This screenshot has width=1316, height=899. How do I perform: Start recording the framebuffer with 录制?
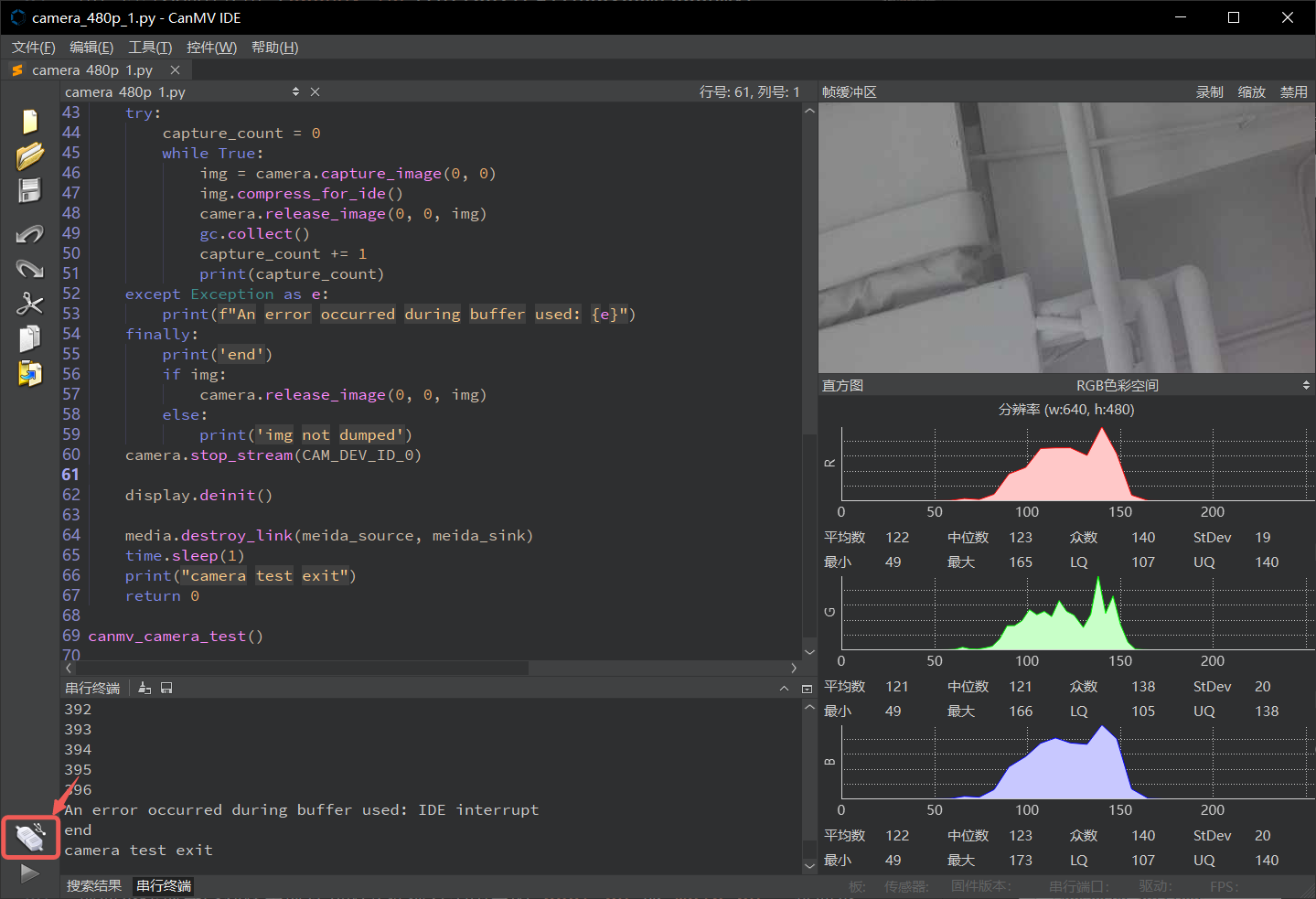[x=1209, y=91]
